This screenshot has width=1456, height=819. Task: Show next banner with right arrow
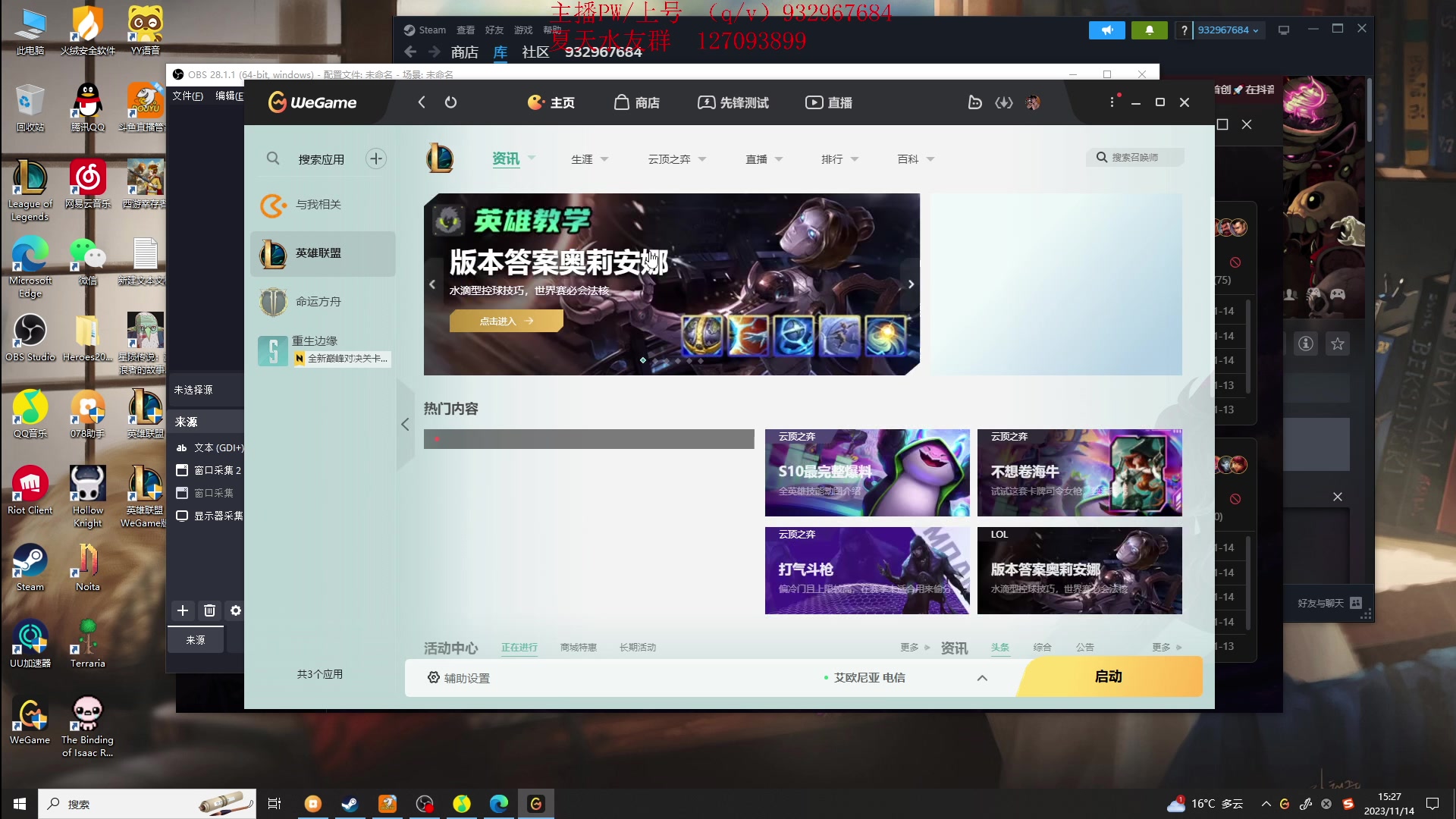point(911,284)
